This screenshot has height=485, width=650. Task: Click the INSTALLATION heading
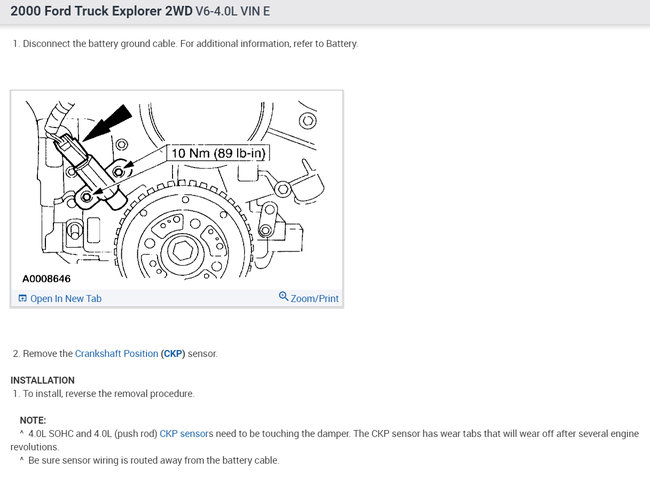[x=43, y=380]
